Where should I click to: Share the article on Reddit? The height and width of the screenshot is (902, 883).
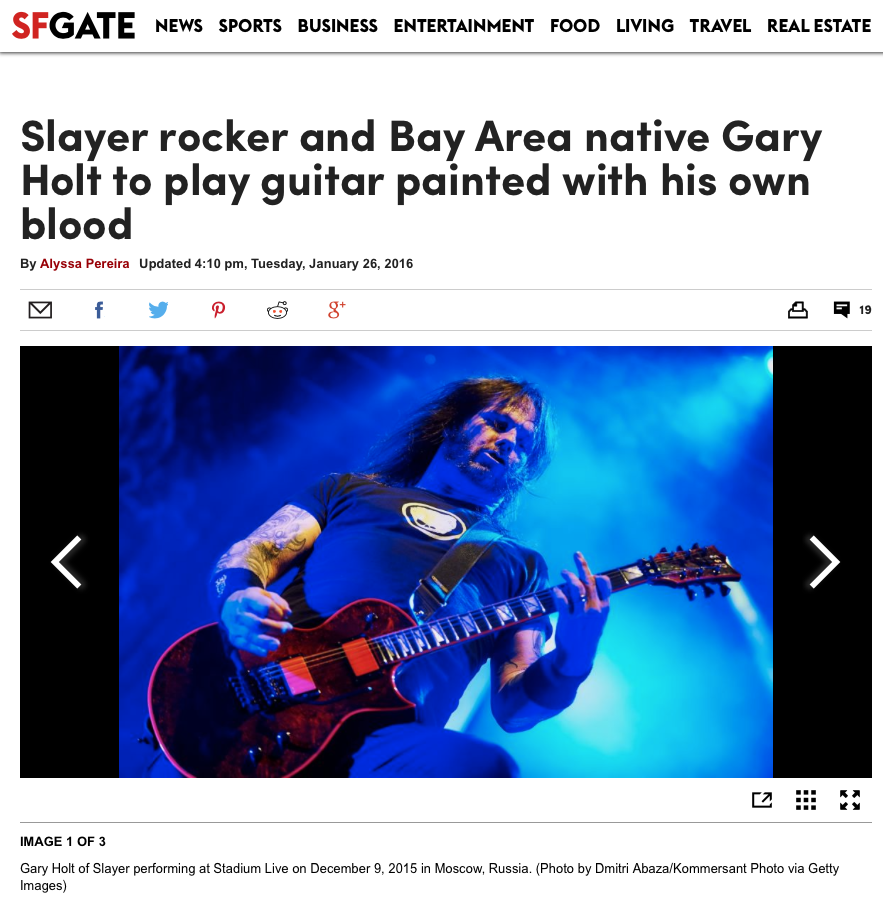tap(277, 310)
